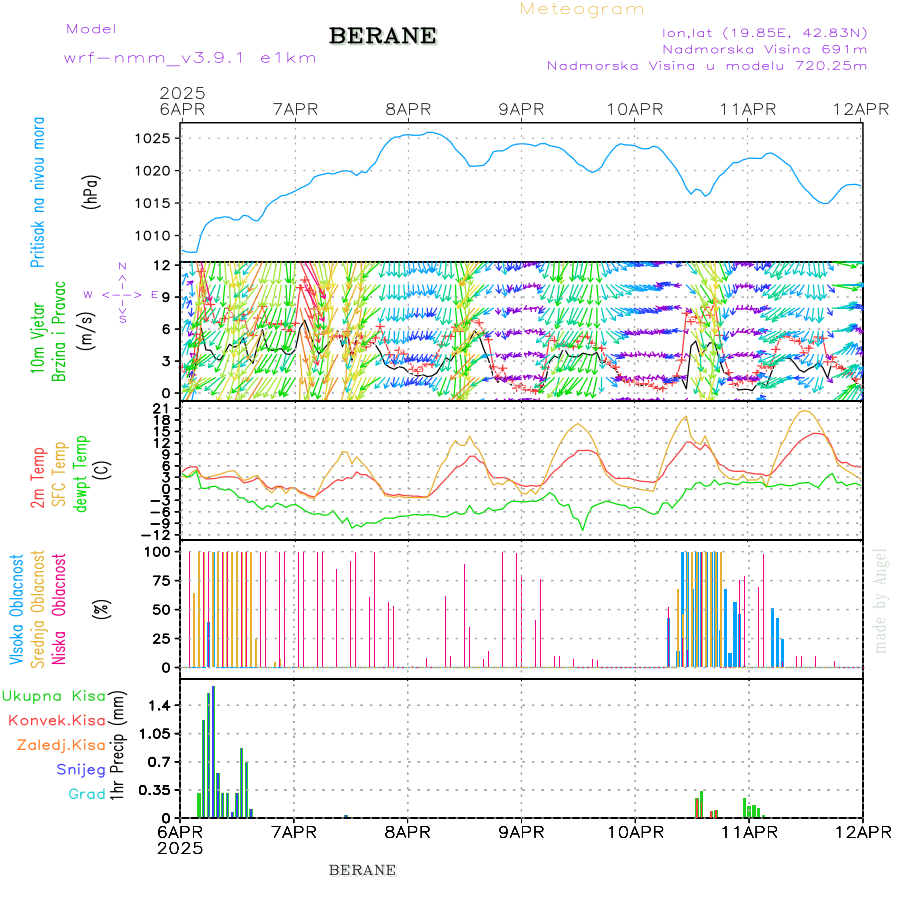Click the BERANE title at the top
900x900 pixels.
[383, 36]
